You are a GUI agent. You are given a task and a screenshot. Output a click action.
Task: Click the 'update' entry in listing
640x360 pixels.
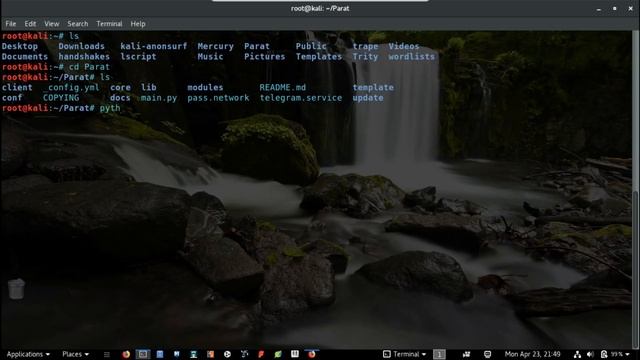coord(368,98)
